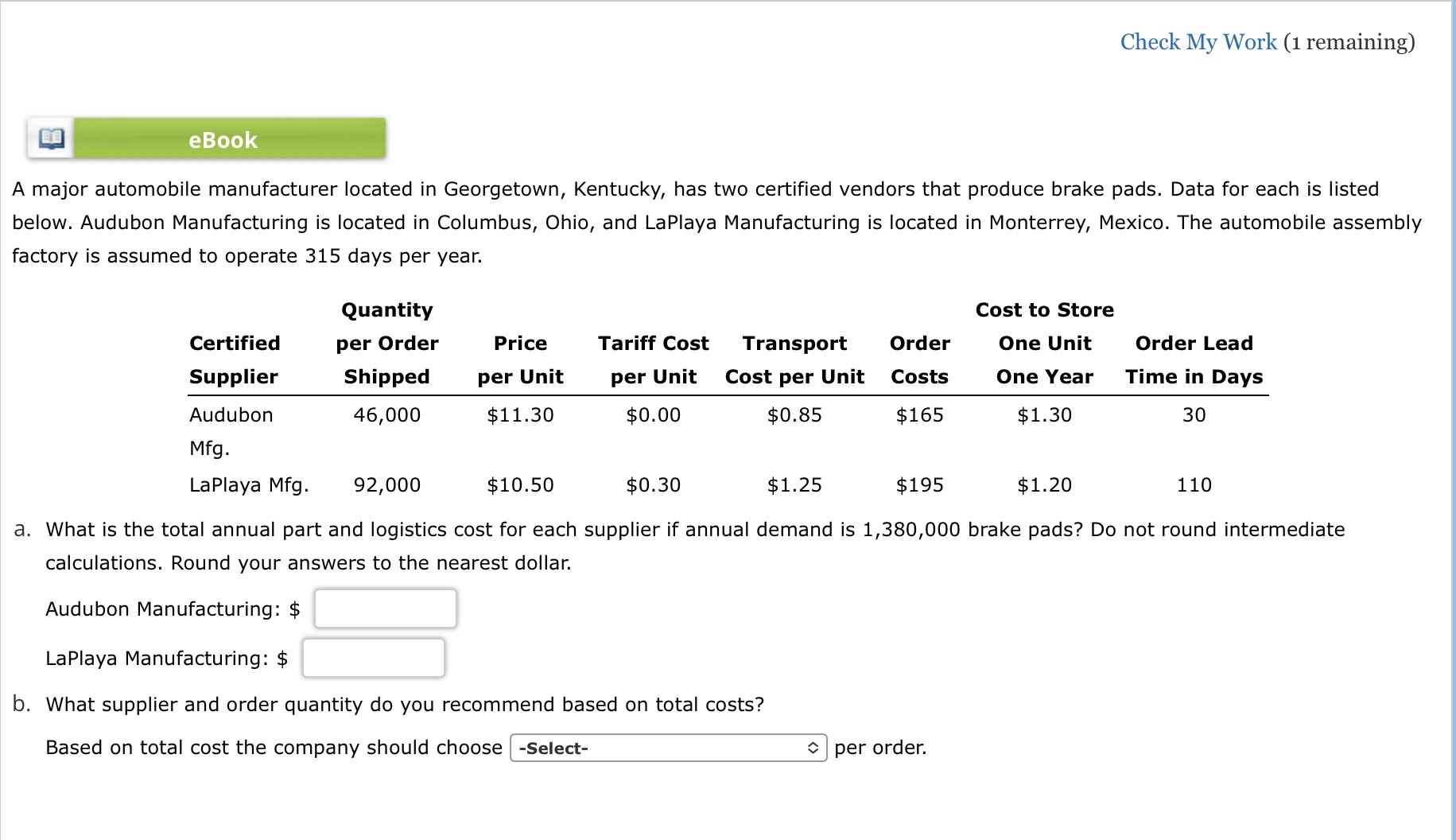Click the Tariff Cost per Unit header
This screenshot has width=1456, height=840.
(x=653, y=360)
